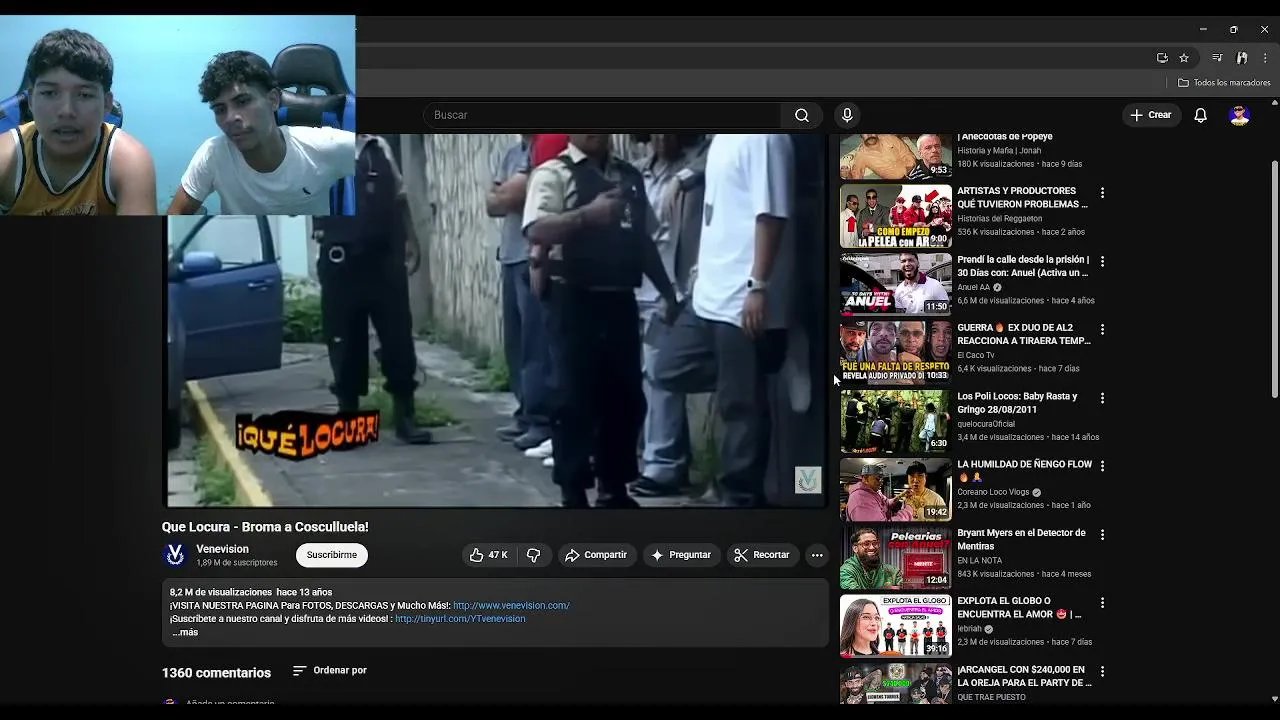Click video title Que Locura - Broma a Cosculluela!
Screen dimensions: 1280x720
click(x=265, y=527)
